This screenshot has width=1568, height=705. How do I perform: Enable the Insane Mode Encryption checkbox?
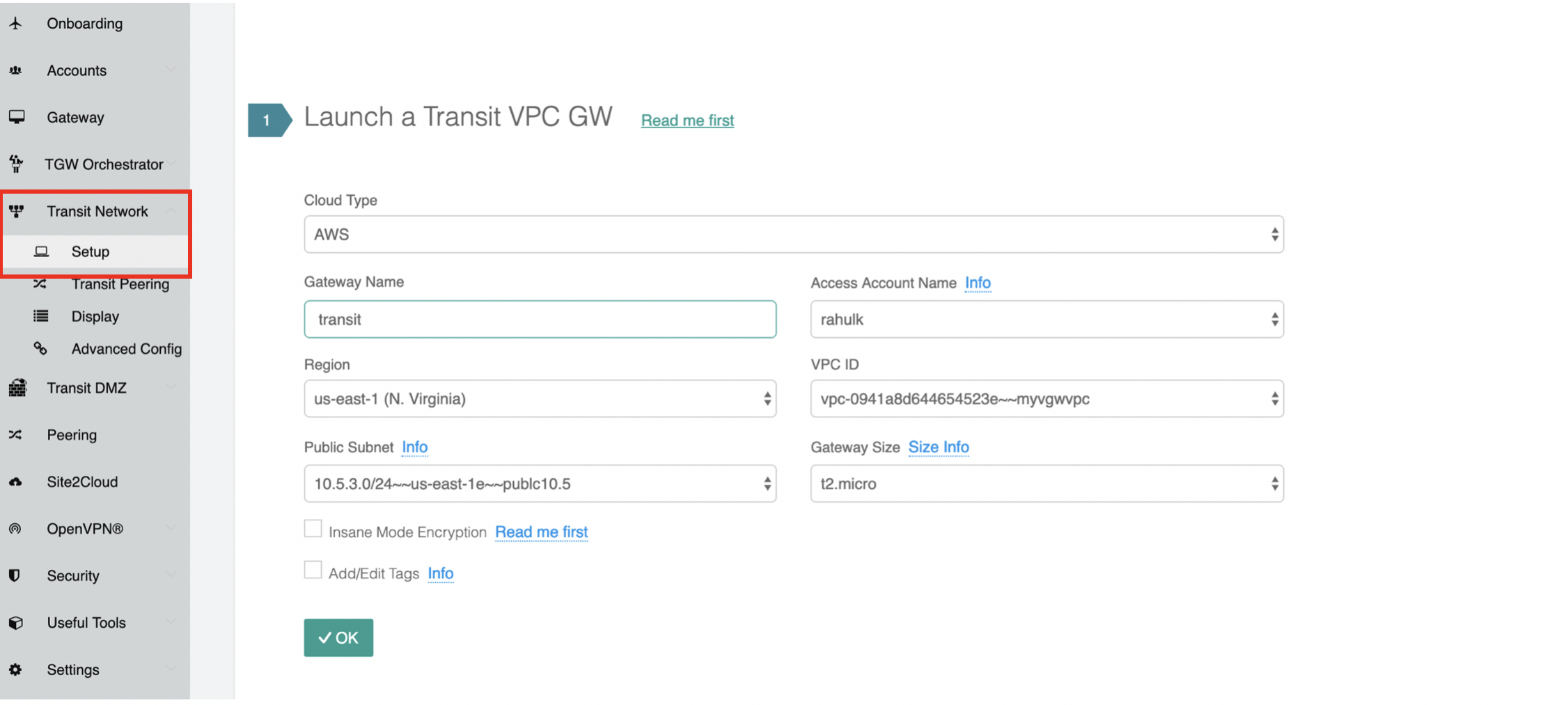tap(313, 529)
